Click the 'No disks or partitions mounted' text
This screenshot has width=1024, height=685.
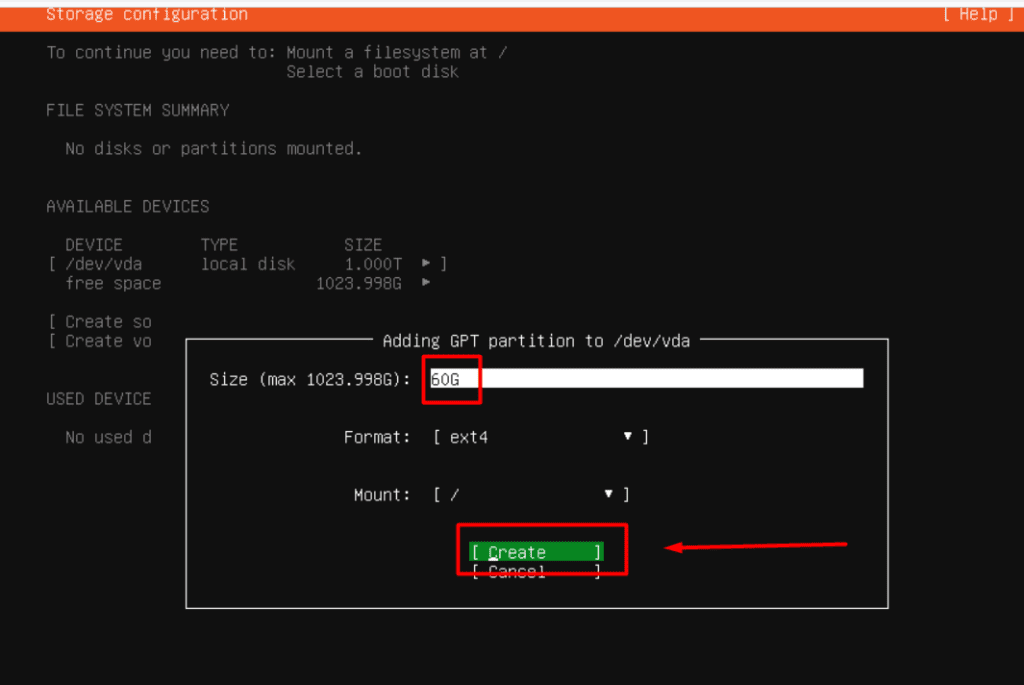[x=213, y=149]
